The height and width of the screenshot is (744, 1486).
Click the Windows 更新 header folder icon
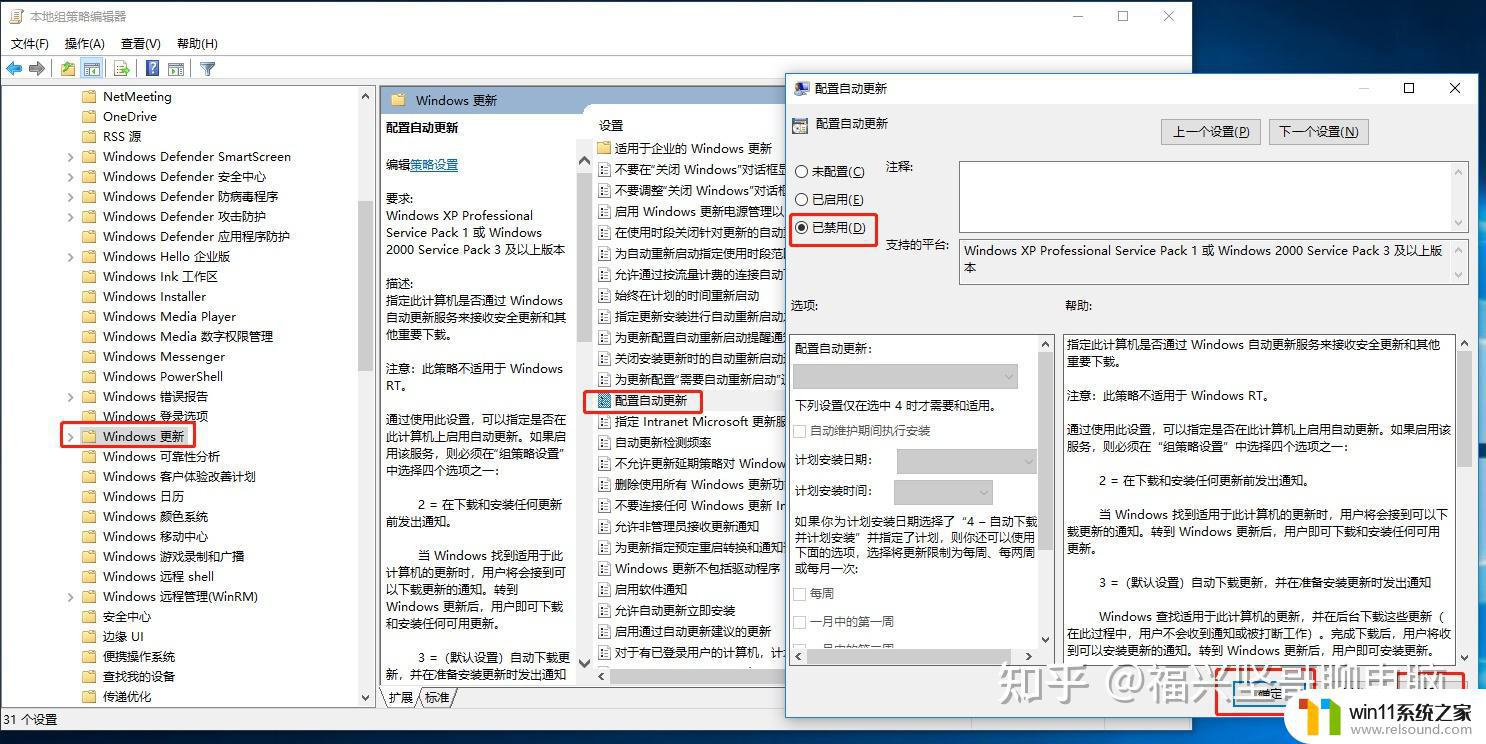398,100
